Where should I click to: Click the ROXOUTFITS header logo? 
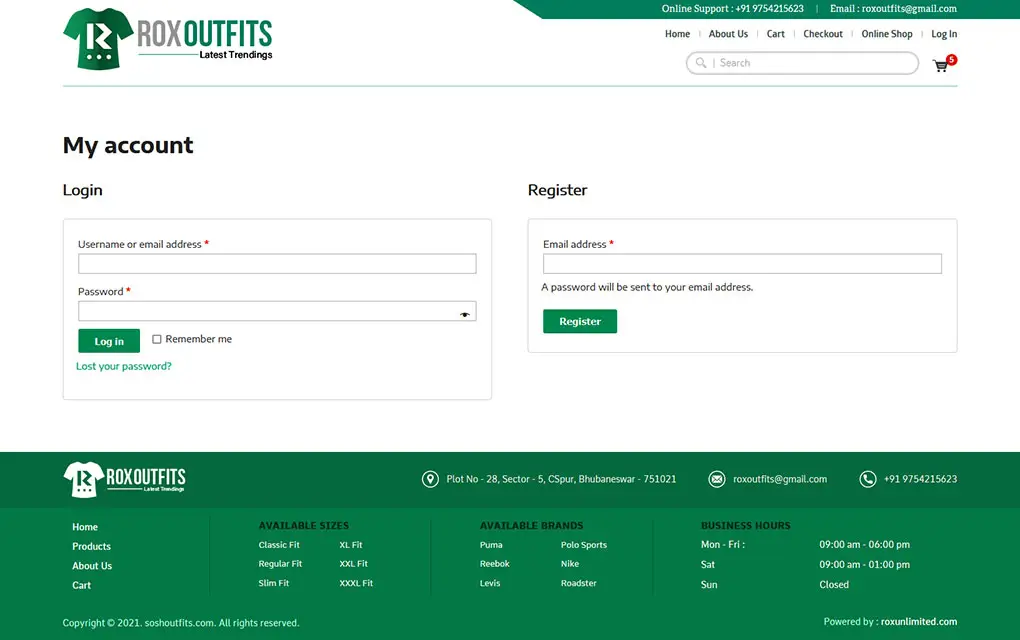pyautogui.click(x=167, y=39)
